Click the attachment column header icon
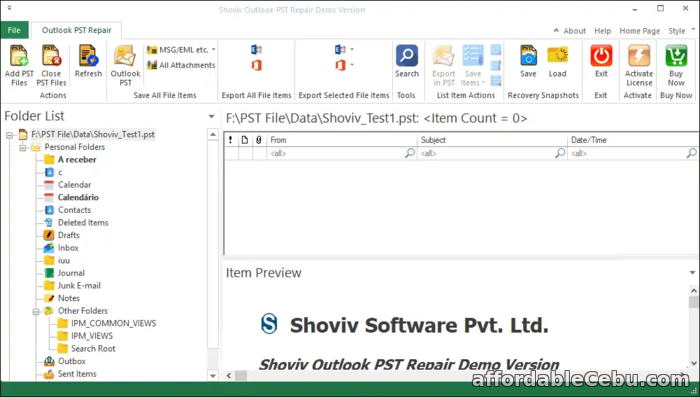Image resolution: width=700 pixels, height=397 pixels. 258,140
